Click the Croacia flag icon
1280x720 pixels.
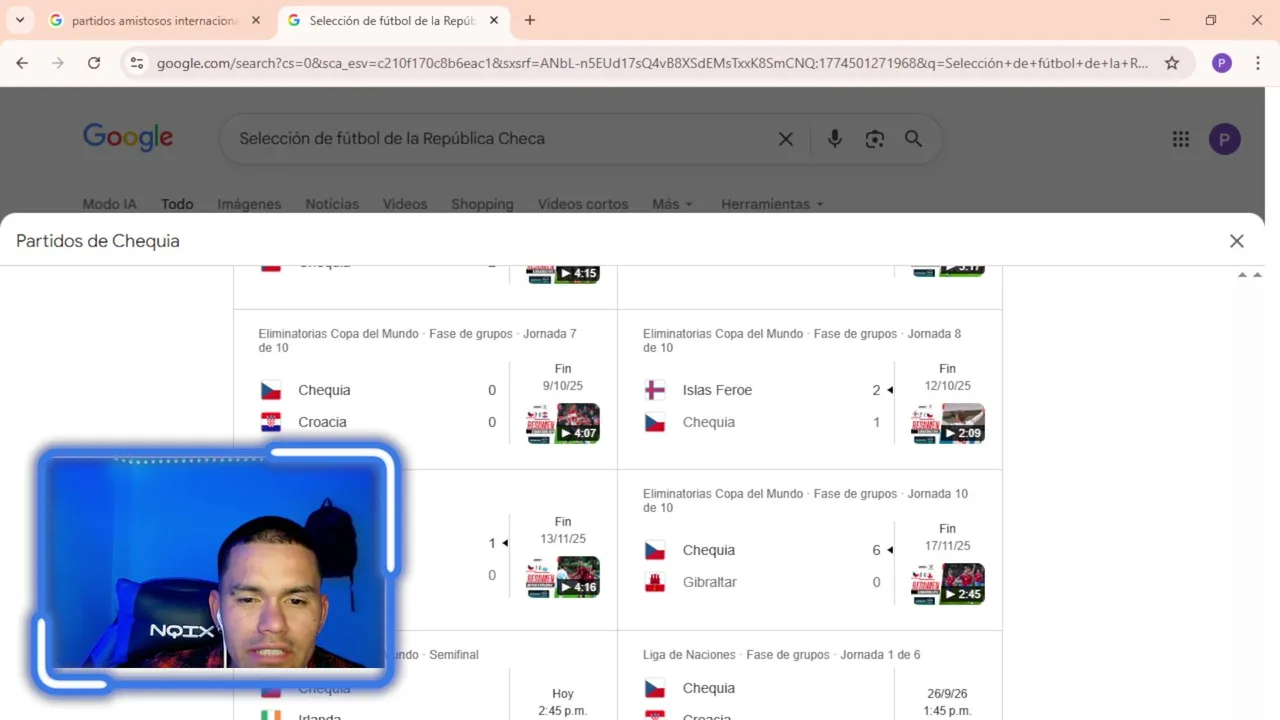270,422
